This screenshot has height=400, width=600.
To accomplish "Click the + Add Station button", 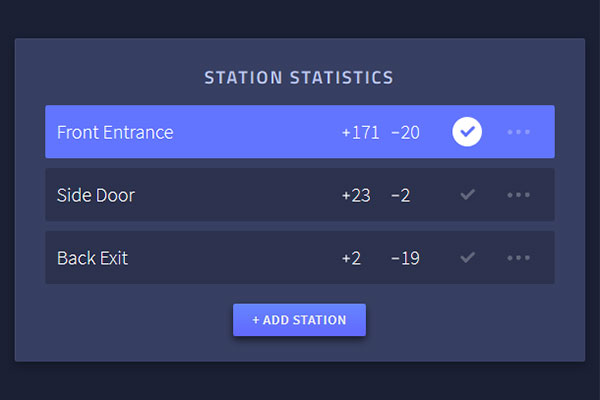I will point(299,320).
